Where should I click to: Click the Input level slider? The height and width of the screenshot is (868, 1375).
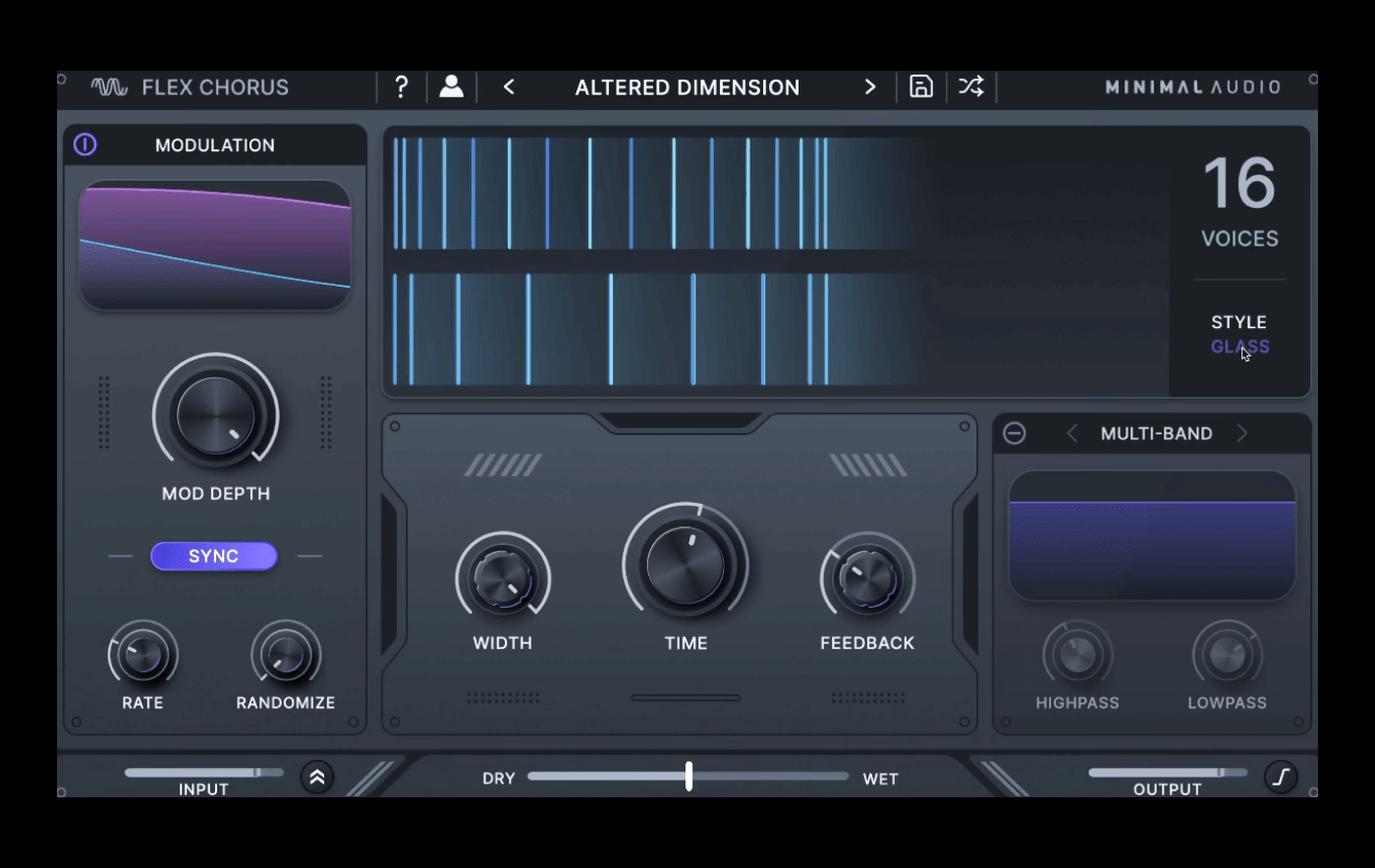point(204,773)
